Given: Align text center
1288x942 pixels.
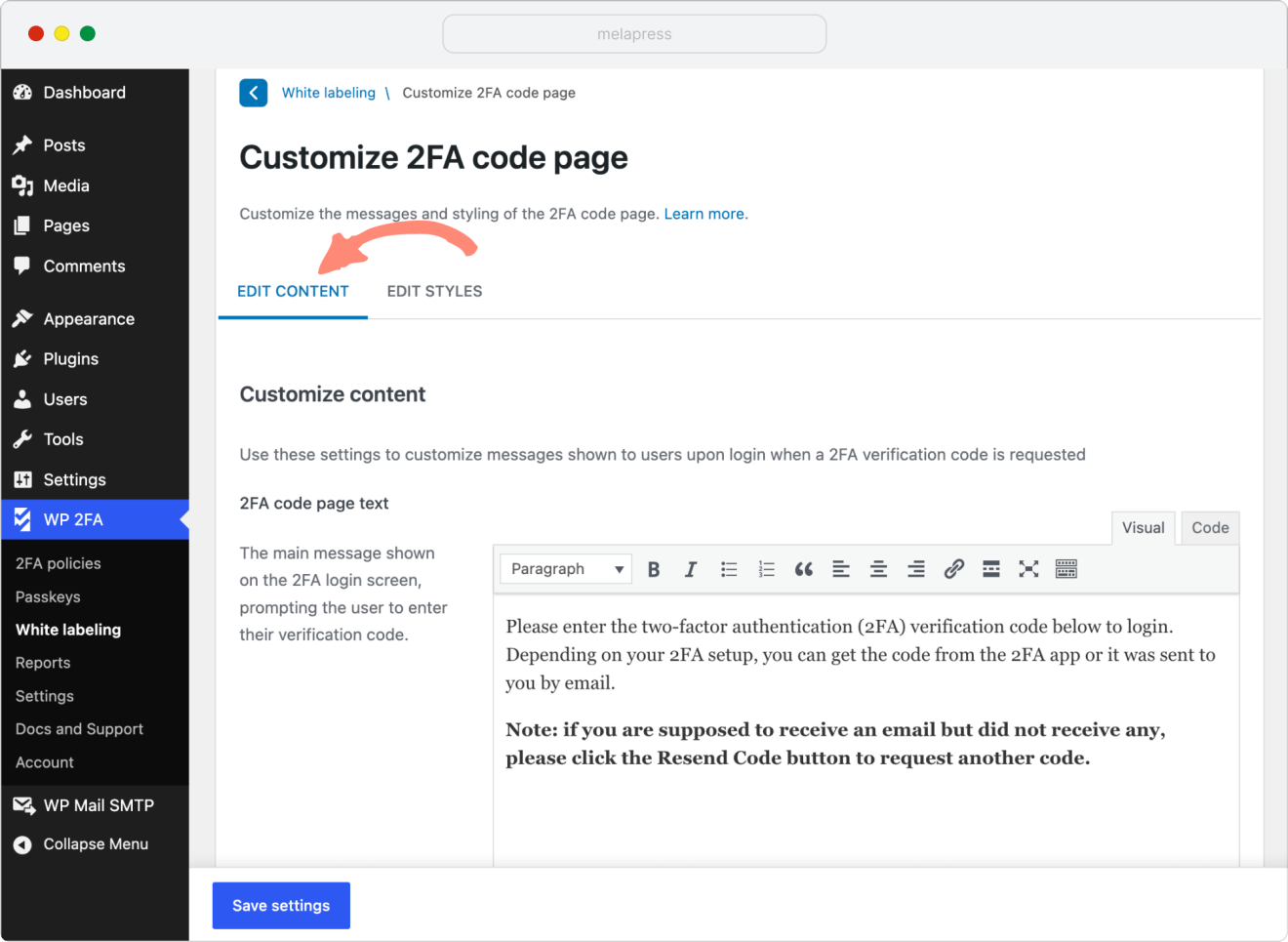Looking at the screenshot, I should point(878,569).
